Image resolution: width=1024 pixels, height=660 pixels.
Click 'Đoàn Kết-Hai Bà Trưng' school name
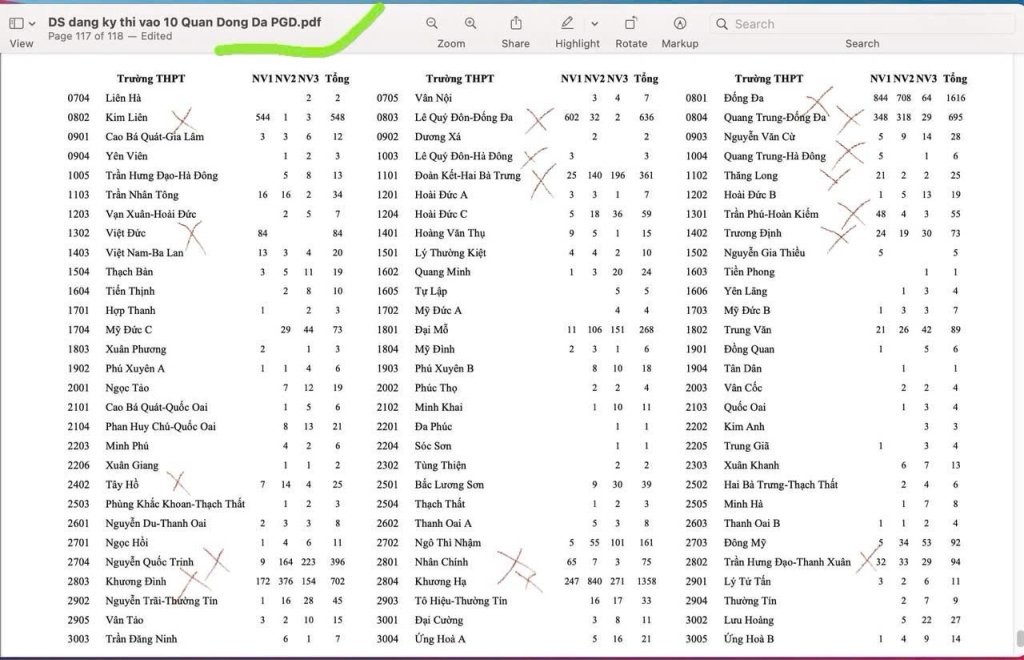click(468, 176)
